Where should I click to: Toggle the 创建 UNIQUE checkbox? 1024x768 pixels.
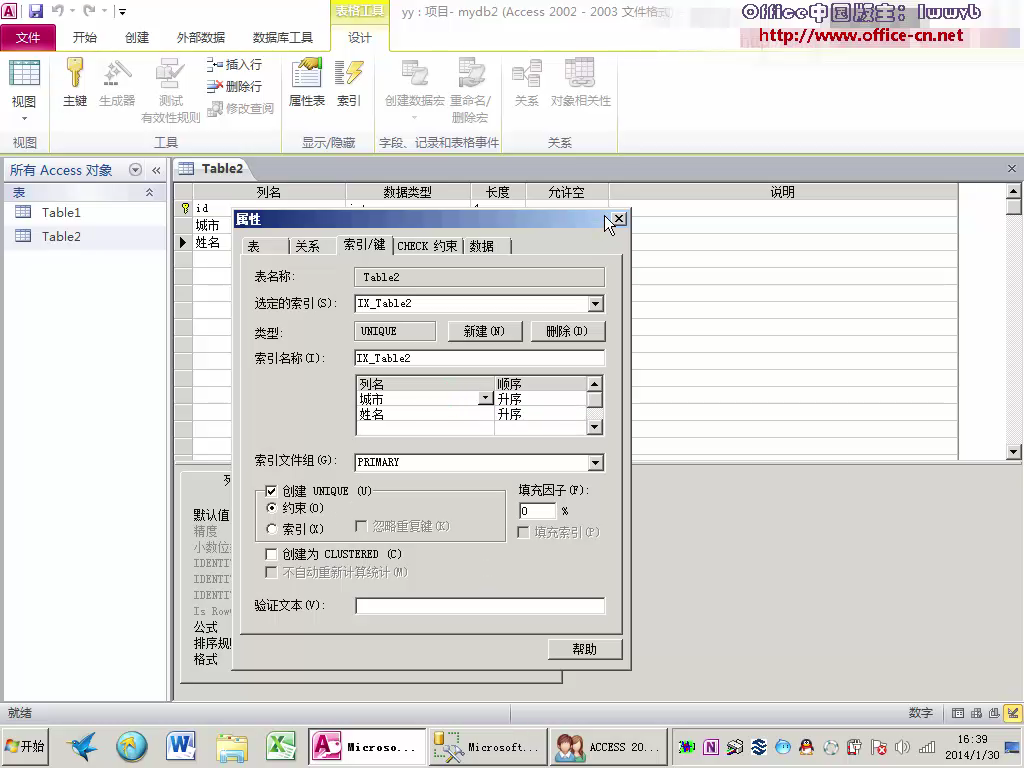tap(271, 491)
